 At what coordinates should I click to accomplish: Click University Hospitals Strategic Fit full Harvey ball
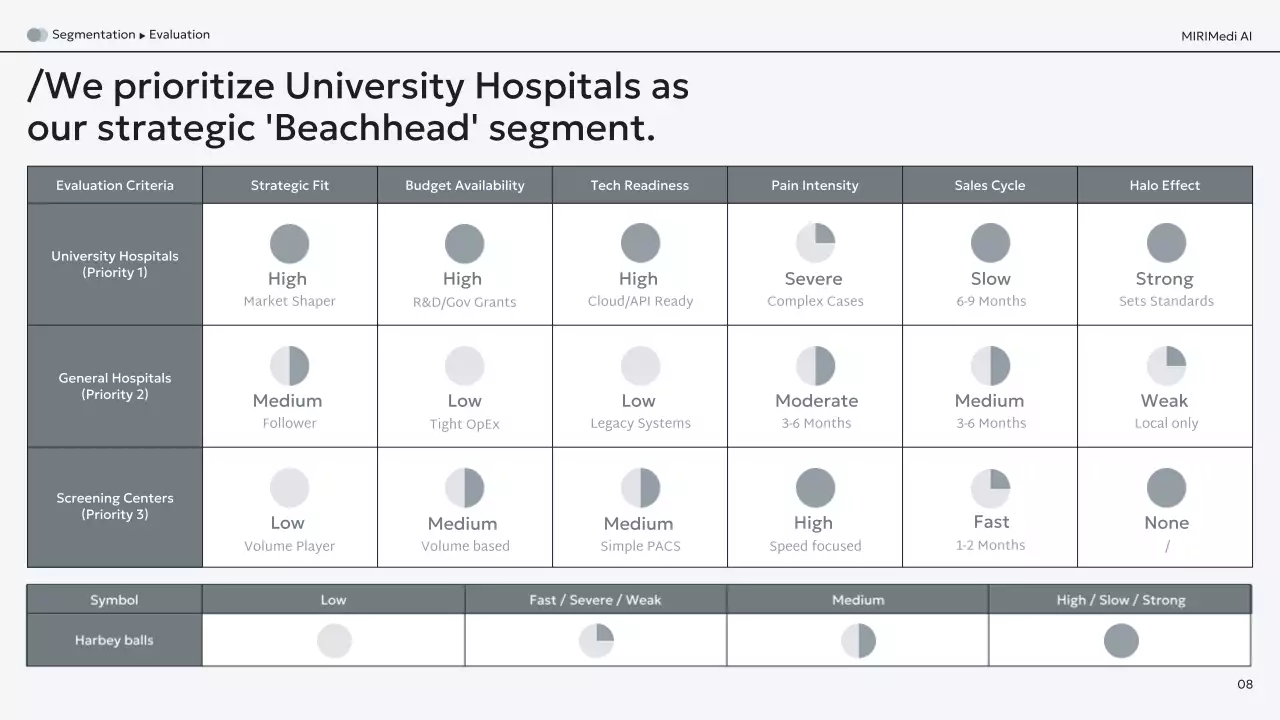tap(289, 244)
